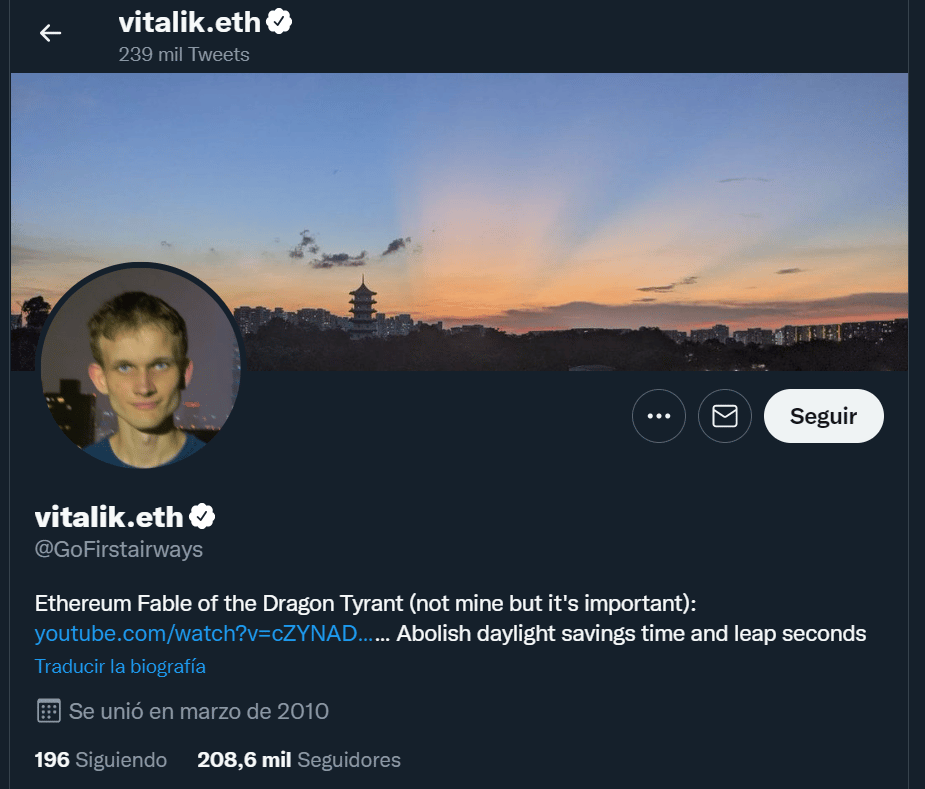The width and height of the screenshot is (925, 789).
Task: Click the @GoFirstairways handle
Action: pyautogui.click(x=119, y=549)
